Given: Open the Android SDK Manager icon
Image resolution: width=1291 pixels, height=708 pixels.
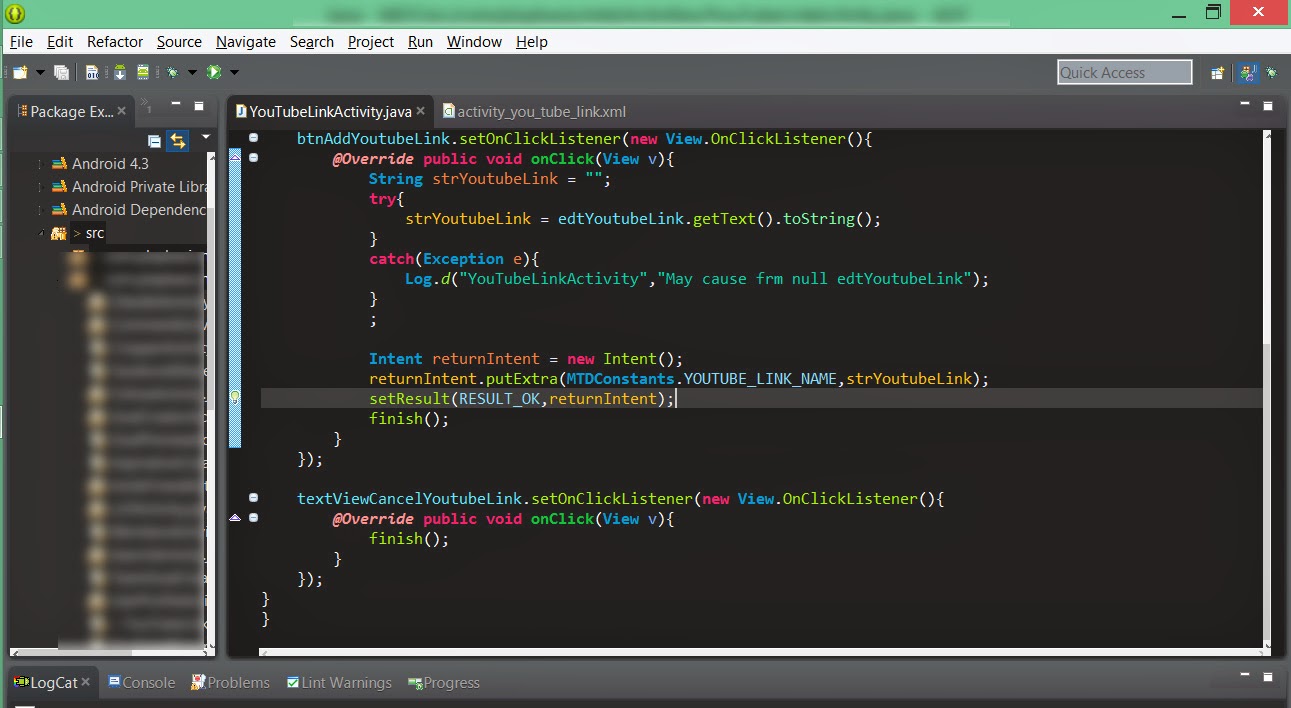Looking at the screenshot, I should (x=120, y=72).
